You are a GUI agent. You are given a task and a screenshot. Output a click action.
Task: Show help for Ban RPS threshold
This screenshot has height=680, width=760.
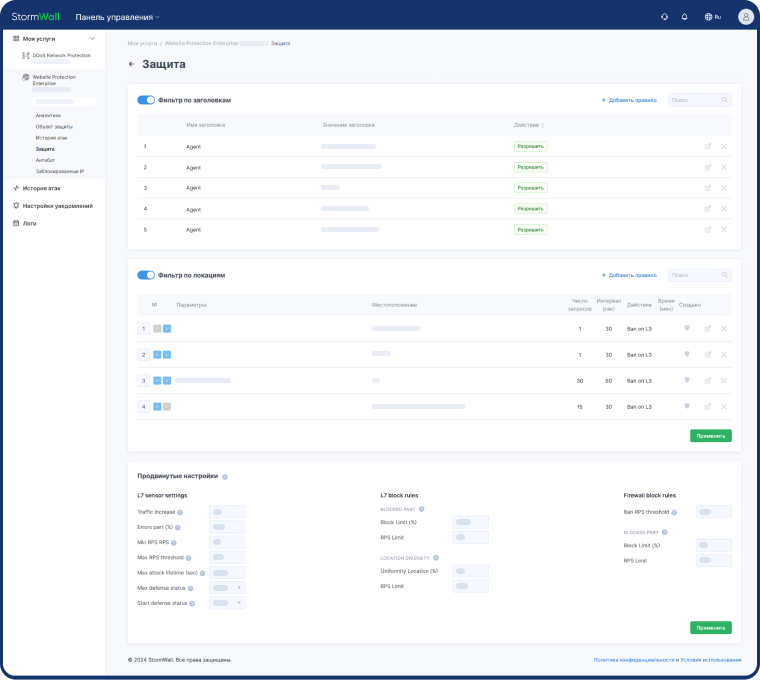(x=674, y=512)
